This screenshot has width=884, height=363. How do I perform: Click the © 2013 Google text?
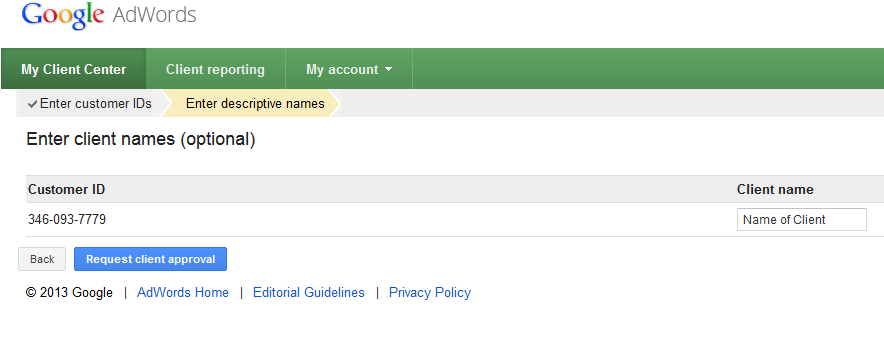(69, 293)
